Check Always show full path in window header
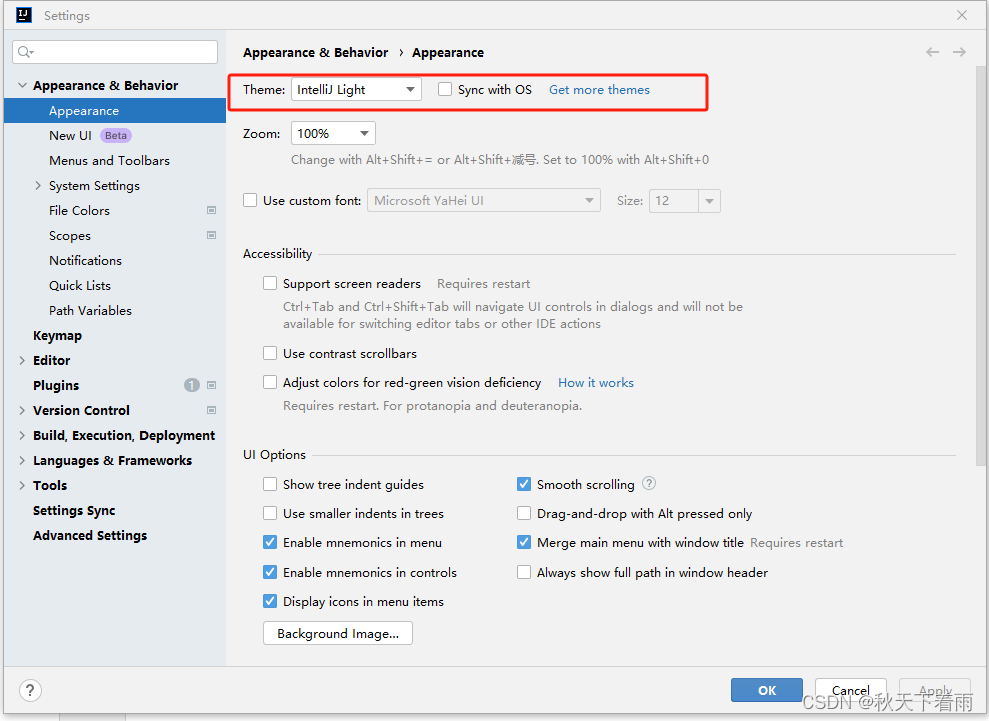This screenshot has height=721, width=989. 524,572
